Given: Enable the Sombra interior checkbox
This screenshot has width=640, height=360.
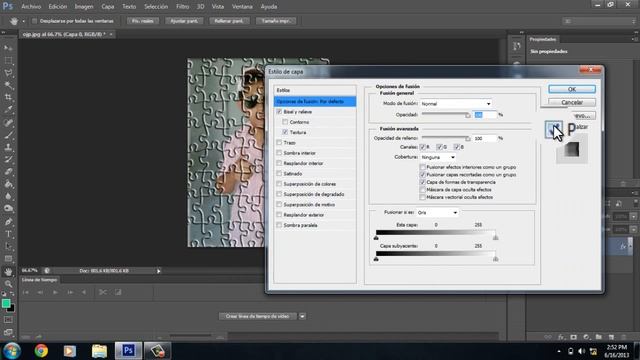Looking at the screenshot, I should [279, 153].
